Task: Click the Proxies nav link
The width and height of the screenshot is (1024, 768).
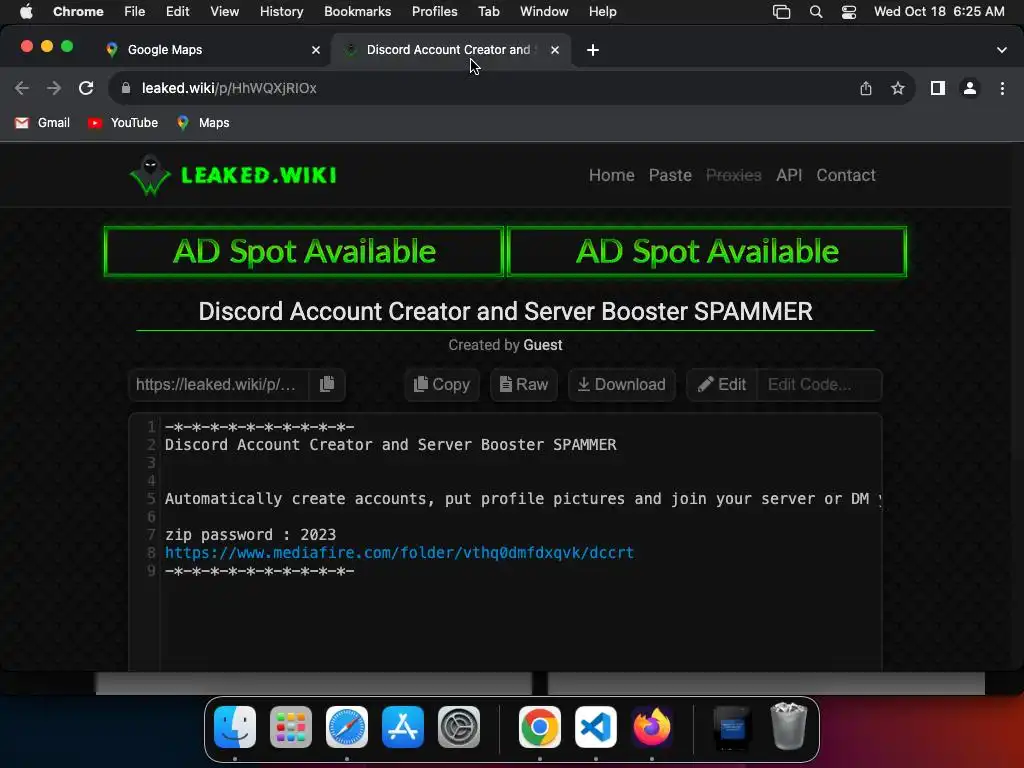Action: pos(733,175)
